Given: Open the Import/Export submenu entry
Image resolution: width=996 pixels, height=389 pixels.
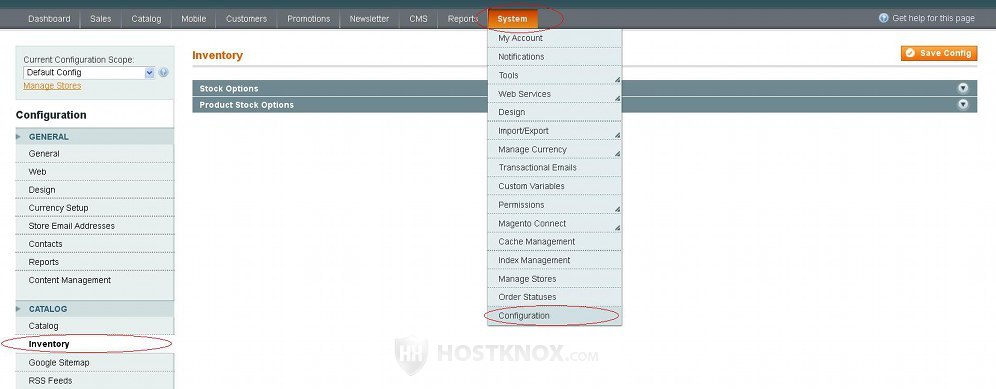Looking at the screenshot, I should 555,131.
